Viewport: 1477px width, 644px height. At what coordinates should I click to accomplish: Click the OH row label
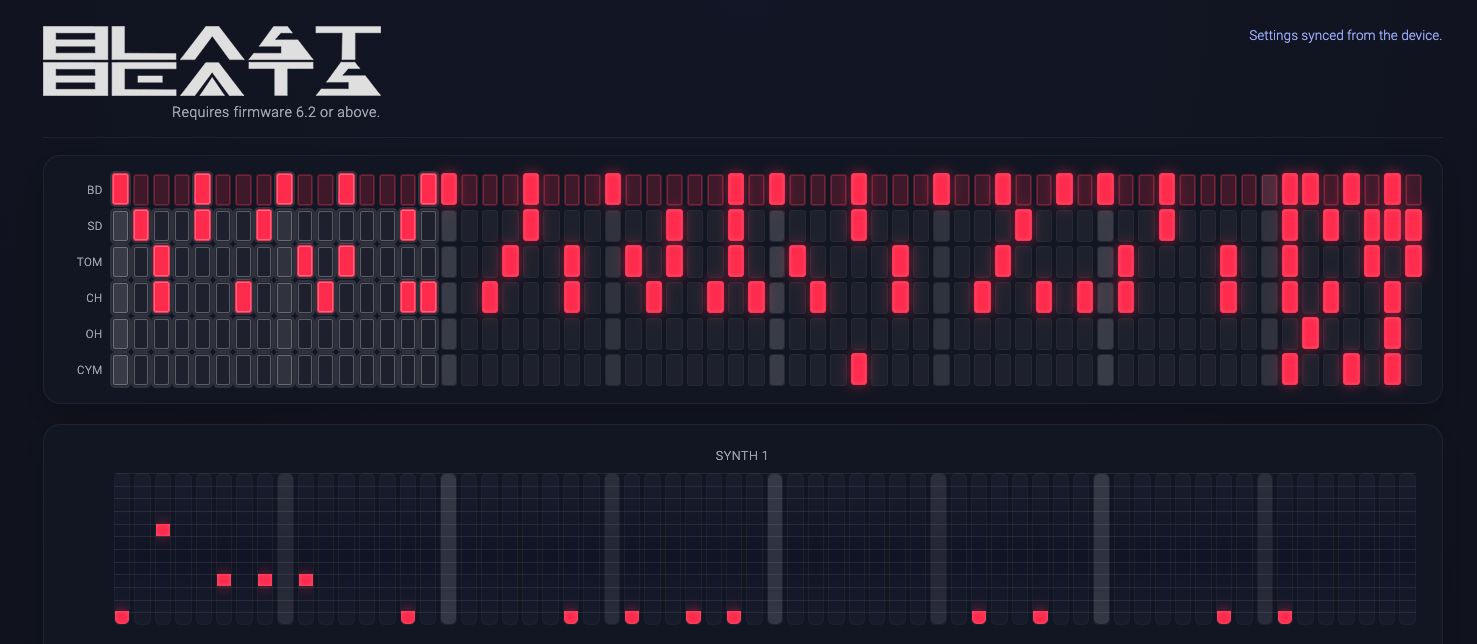(x=94, y=334)
